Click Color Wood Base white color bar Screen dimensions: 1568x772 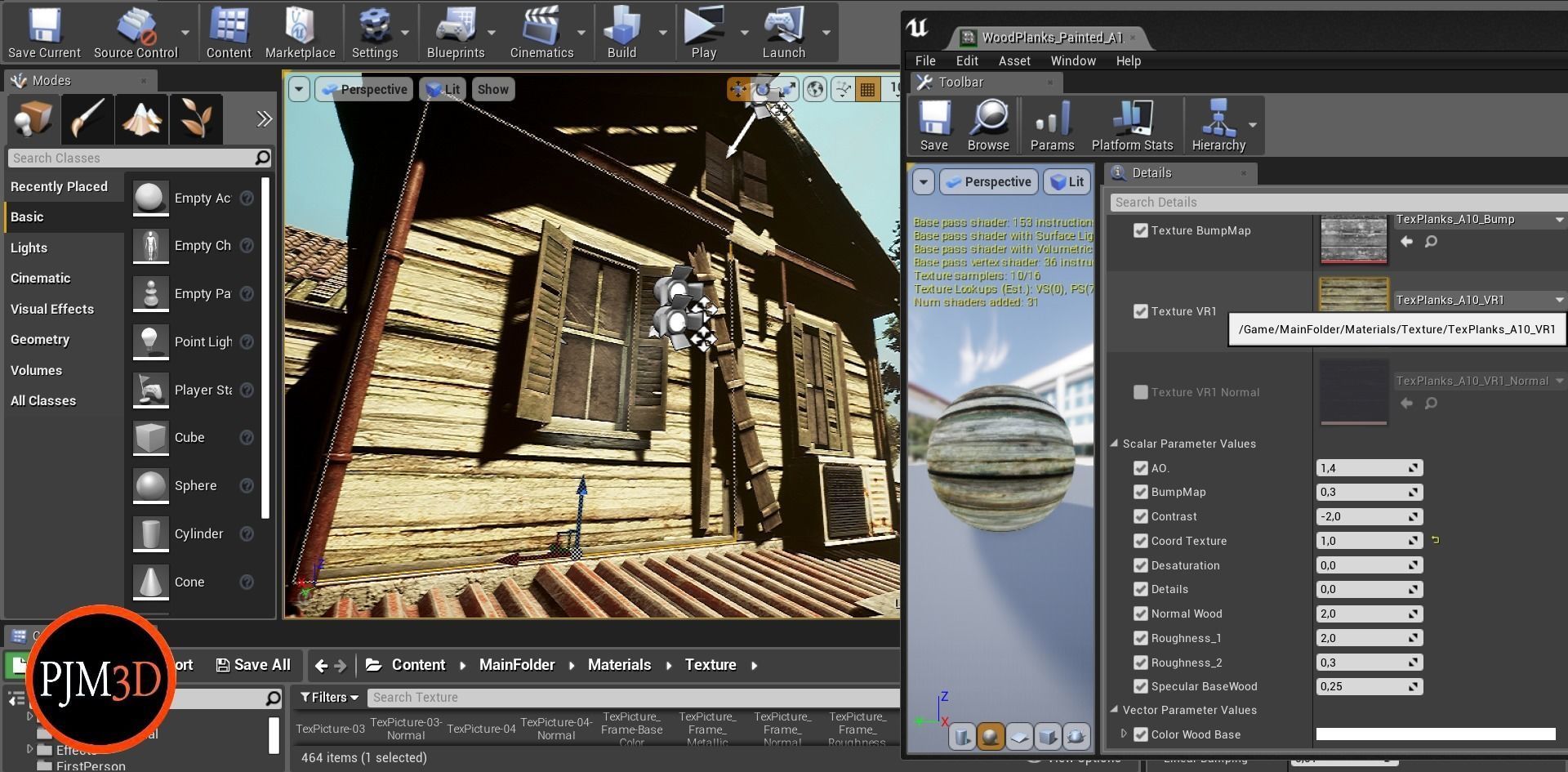pyautogui.click(x=1436, y=734)
